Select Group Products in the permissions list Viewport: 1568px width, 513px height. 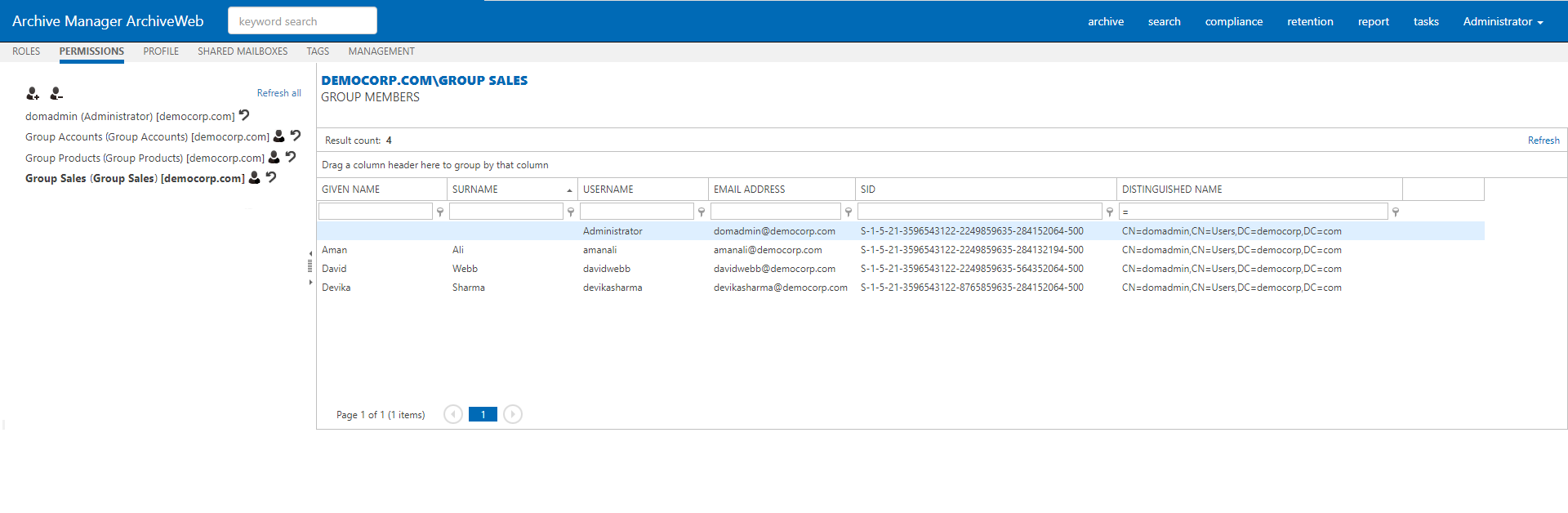point(145,158)
